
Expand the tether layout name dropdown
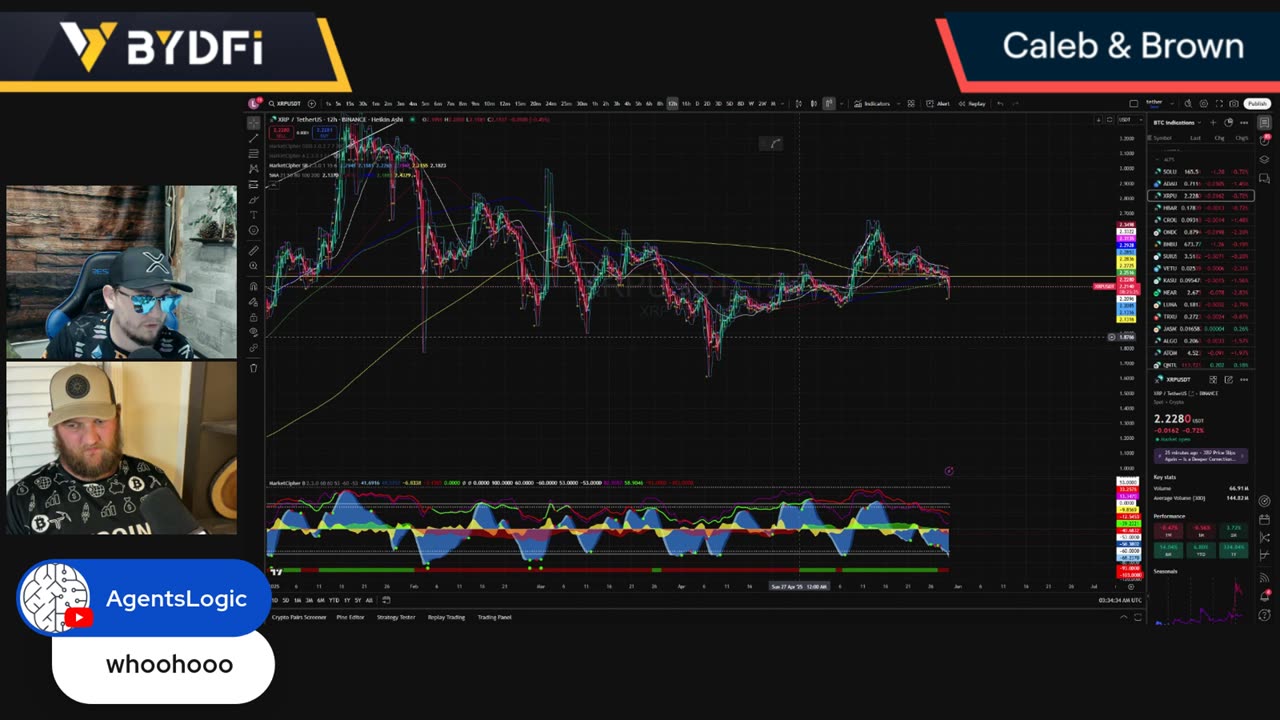coord(1172,103)
